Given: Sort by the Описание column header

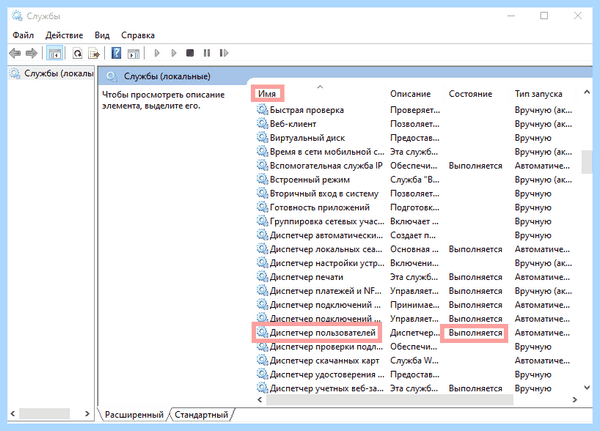Looking at the screenshot, I should [x=410, y=94].
